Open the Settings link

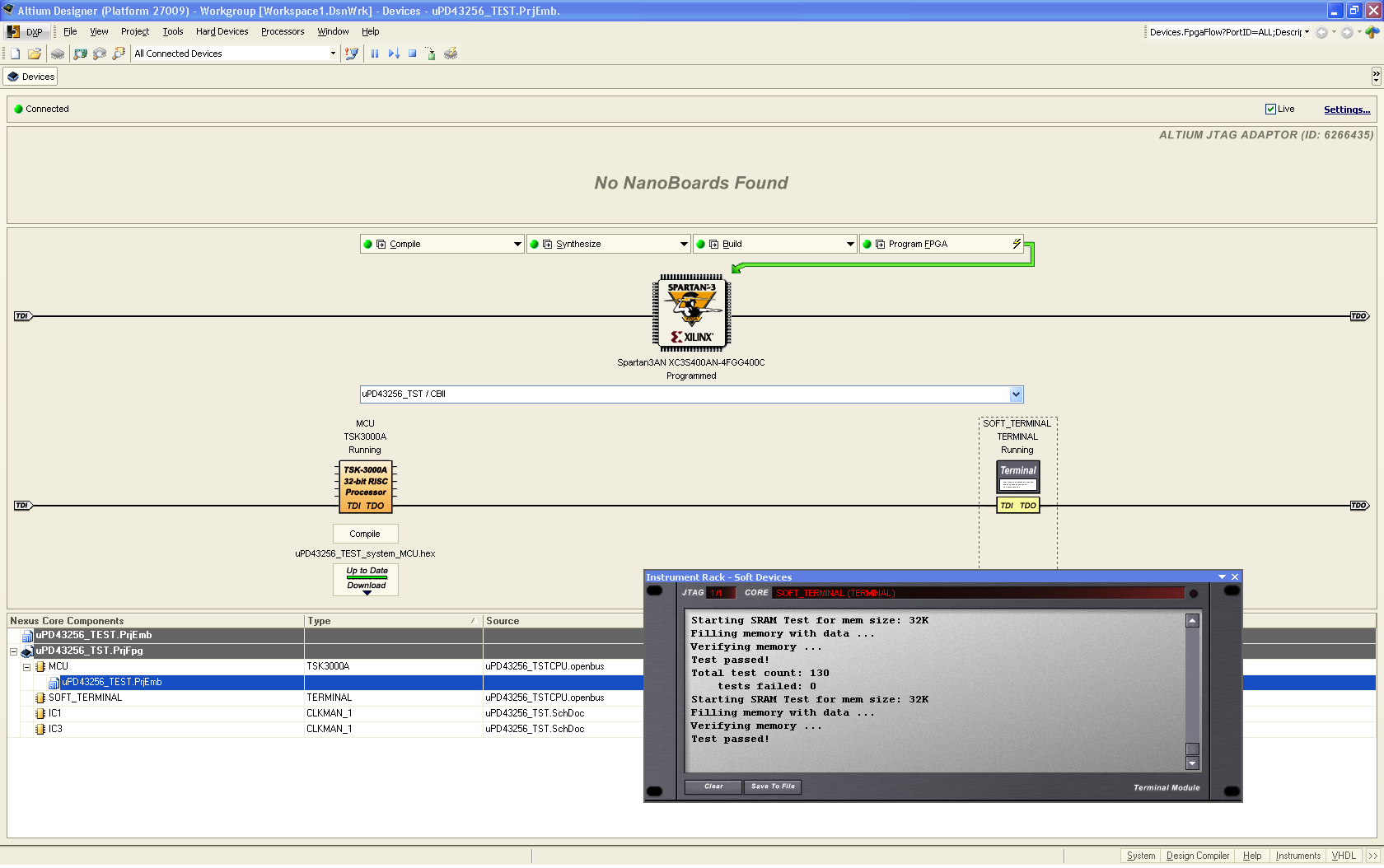coord(1347,110)
